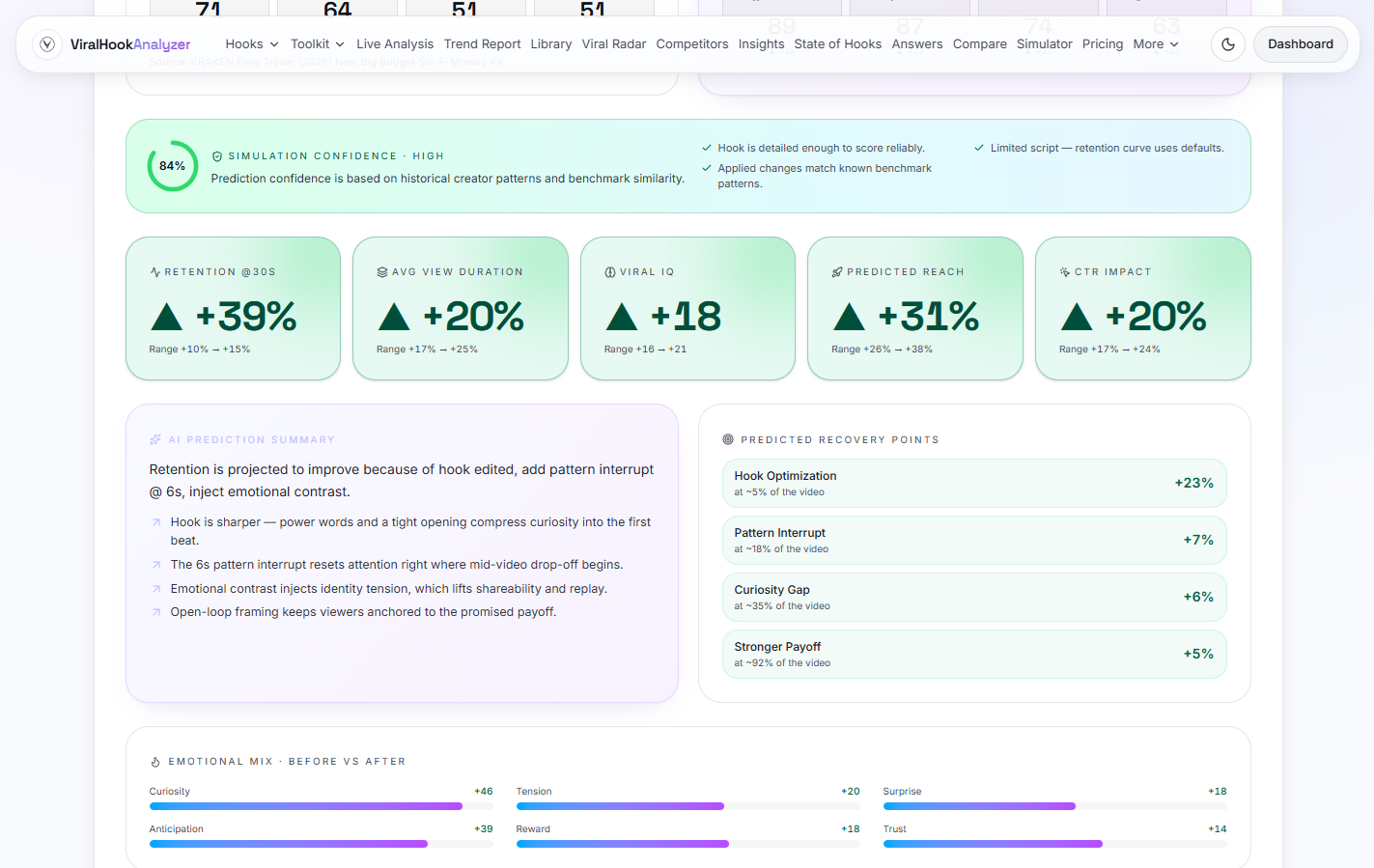Select the Curiosity Gap recovery point
The image size is (1374, 868).
point(974,597)
